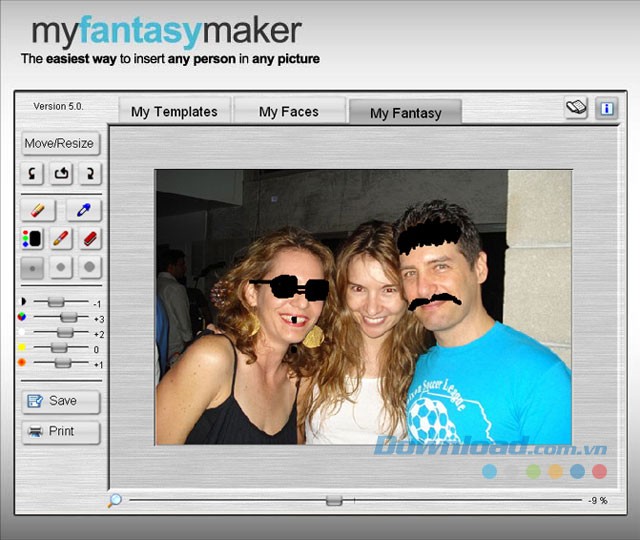Image resolution: width=640 pixels, height=540 pixels.
Task: Select the red pencil drawing tool
Action: click(61, 239)
